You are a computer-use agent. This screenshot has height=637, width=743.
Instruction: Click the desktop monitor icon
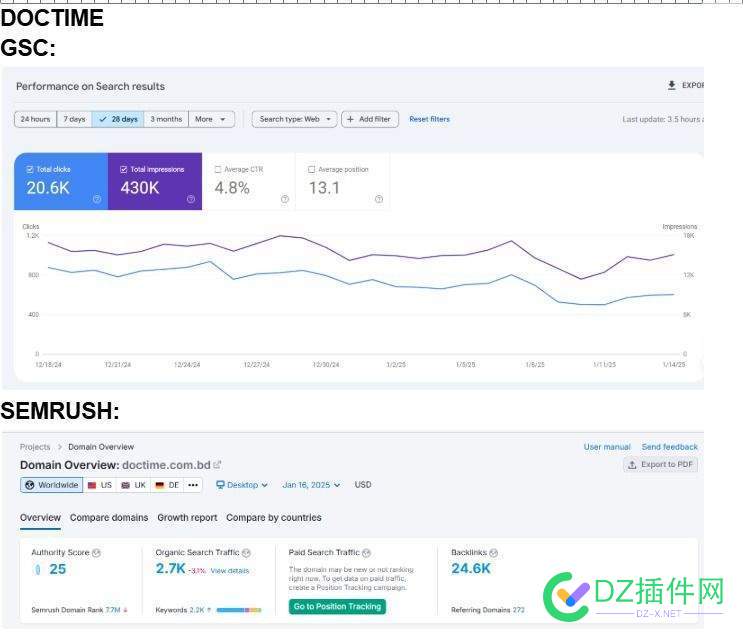click(220, 485)
